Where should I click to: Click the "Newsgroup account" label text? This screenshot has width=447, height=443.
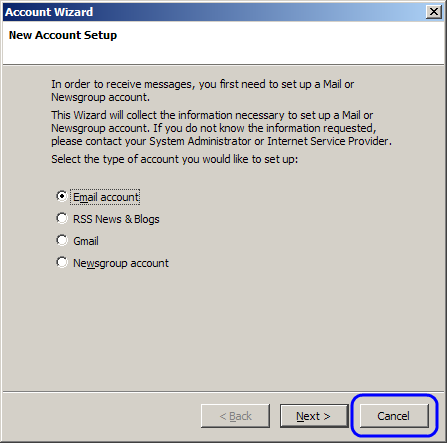pyautogui.click(x=121, y=263)
